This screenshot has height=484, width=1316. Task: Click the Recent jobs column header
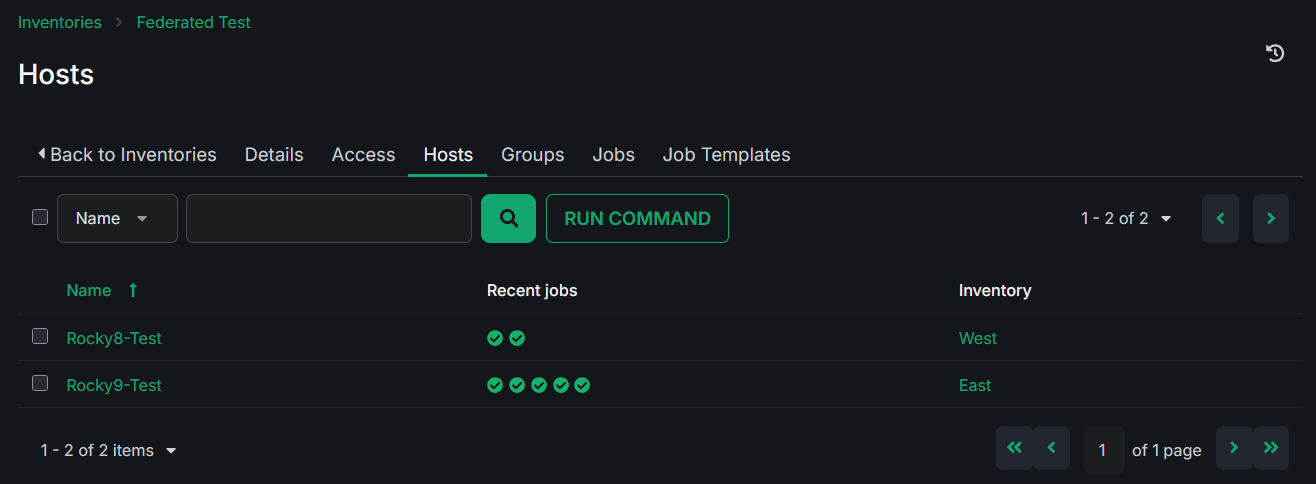click(532, 290)
